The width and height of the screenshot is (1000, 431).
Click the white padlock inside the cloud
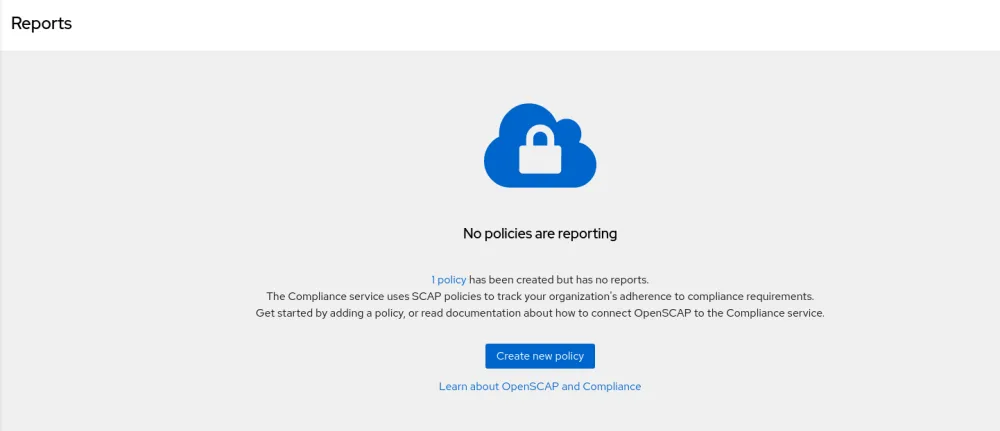click(539, 150)
